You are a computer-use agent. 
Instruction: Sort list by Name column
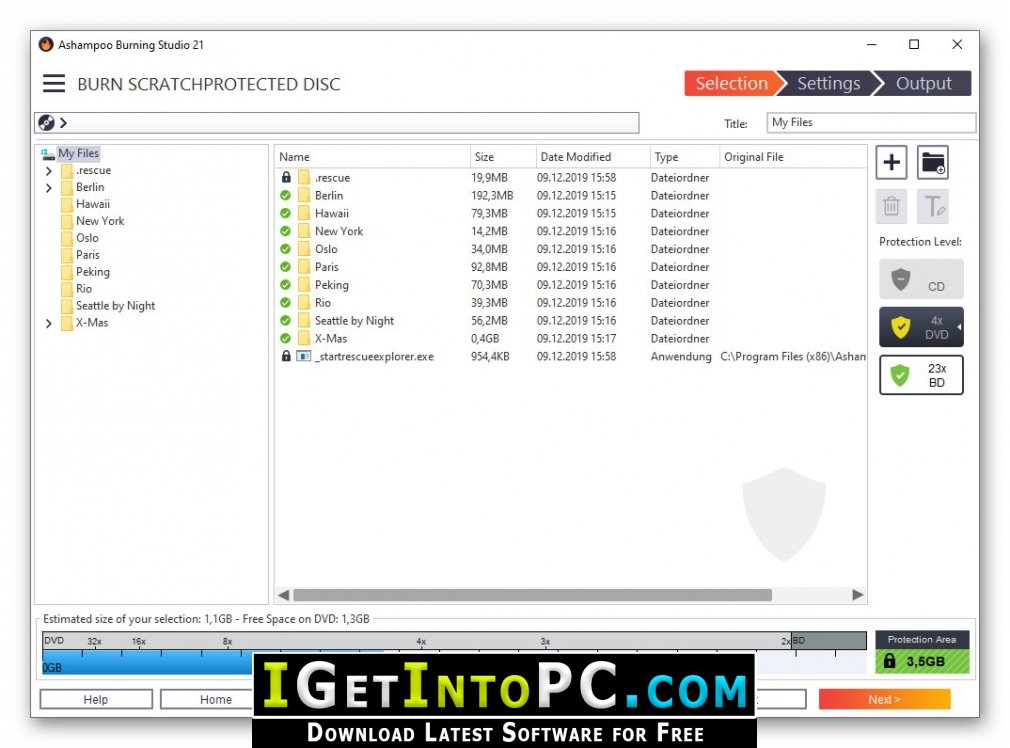click(372, 157)
